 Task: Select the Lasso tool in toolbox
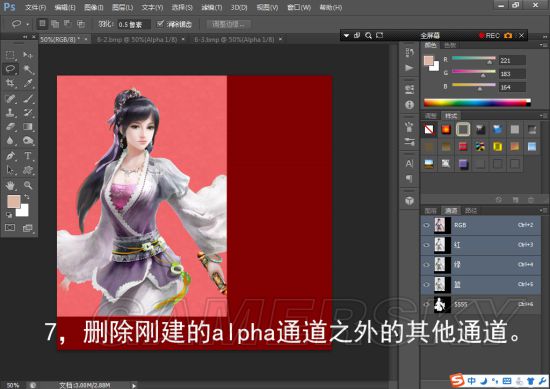click(10, 69)
